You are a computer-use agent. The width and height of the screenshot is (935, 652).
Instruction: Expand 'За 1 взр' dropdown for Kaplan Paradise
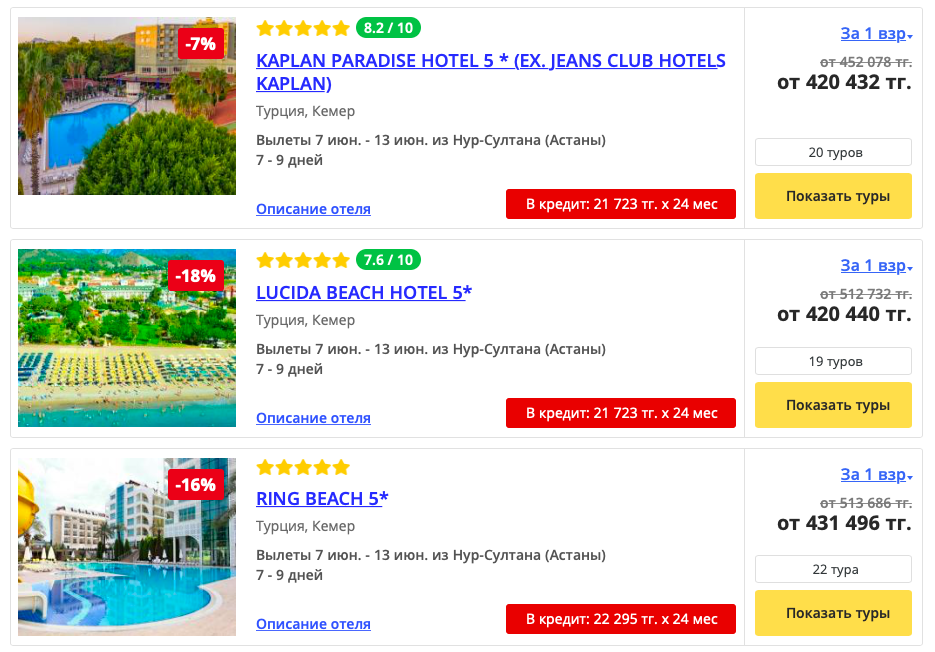coord(875,34)
